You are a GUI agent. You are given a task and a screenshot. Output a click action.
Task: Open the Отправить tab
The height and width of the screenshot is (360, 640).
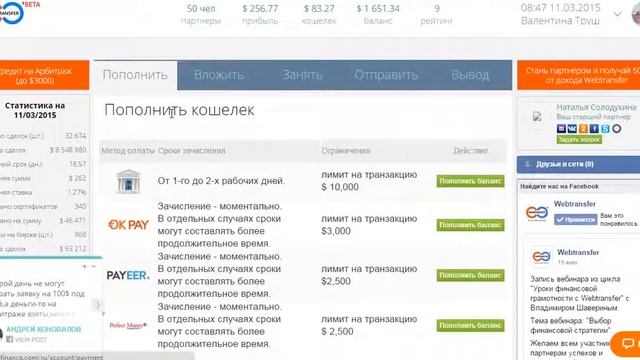(386, 75)
